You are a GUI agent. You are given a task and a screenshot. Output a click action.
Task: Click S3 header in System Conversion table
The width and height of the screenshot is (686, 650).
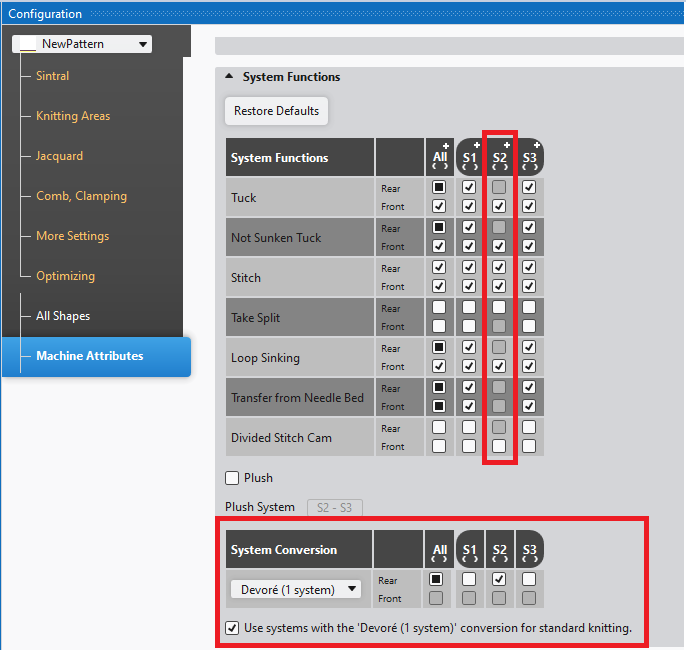(x=529, y=550)
